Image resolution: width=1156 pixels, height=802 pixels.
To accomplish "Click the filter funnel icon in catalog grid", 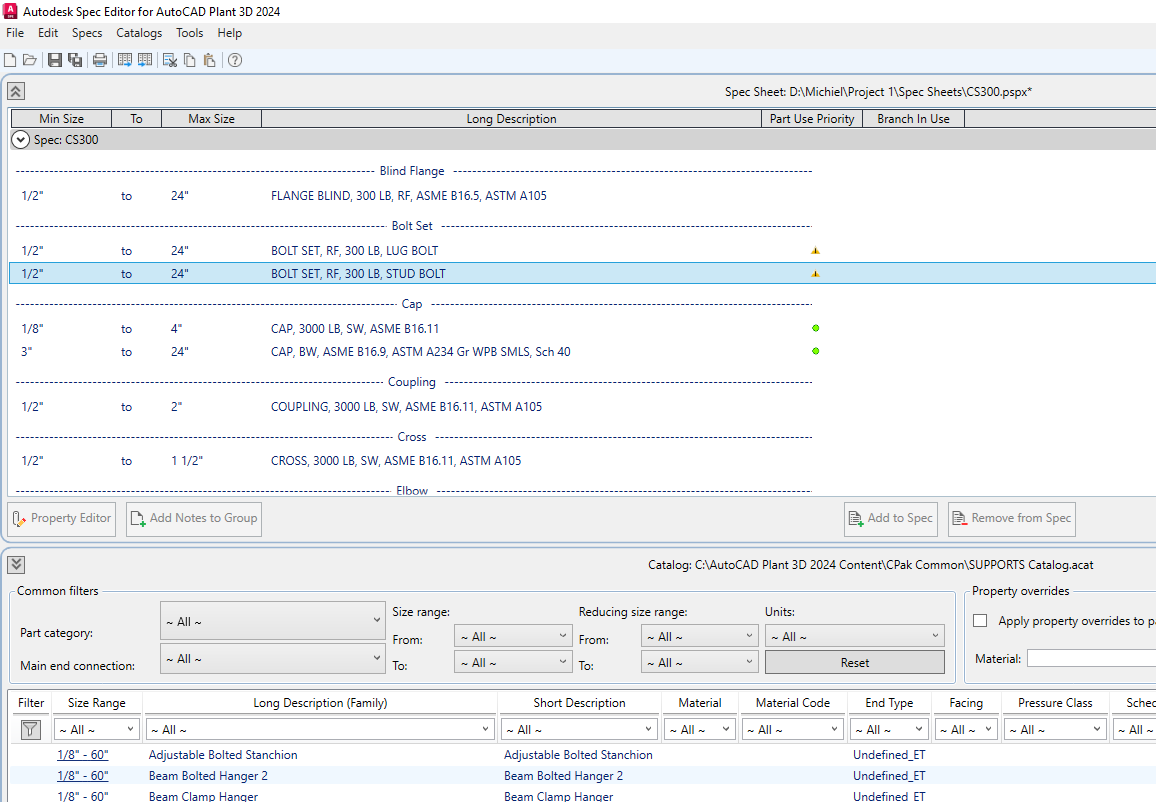I will 30,730.
